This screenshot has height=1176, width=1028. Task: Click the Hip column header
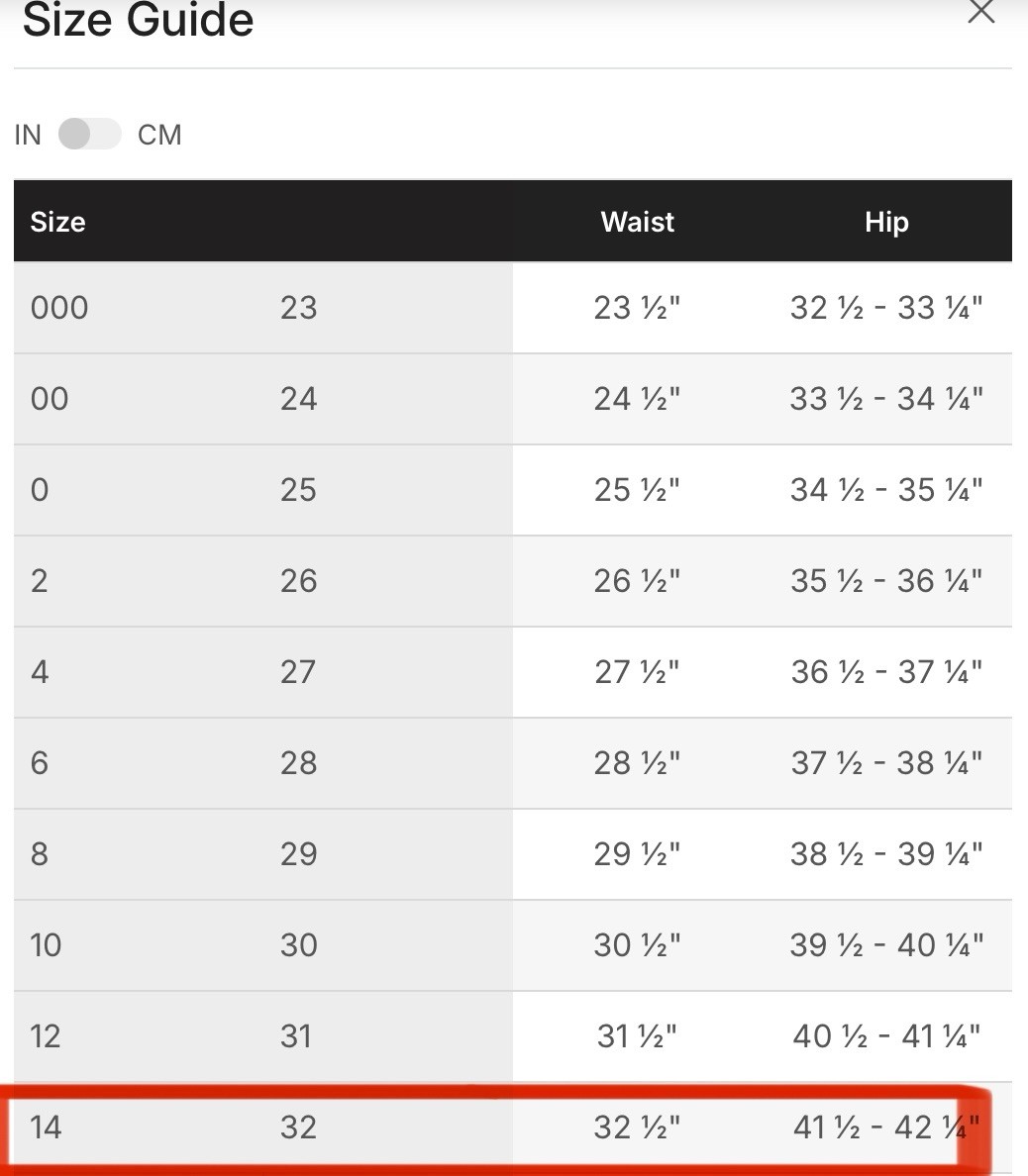[x=885, y=222]
